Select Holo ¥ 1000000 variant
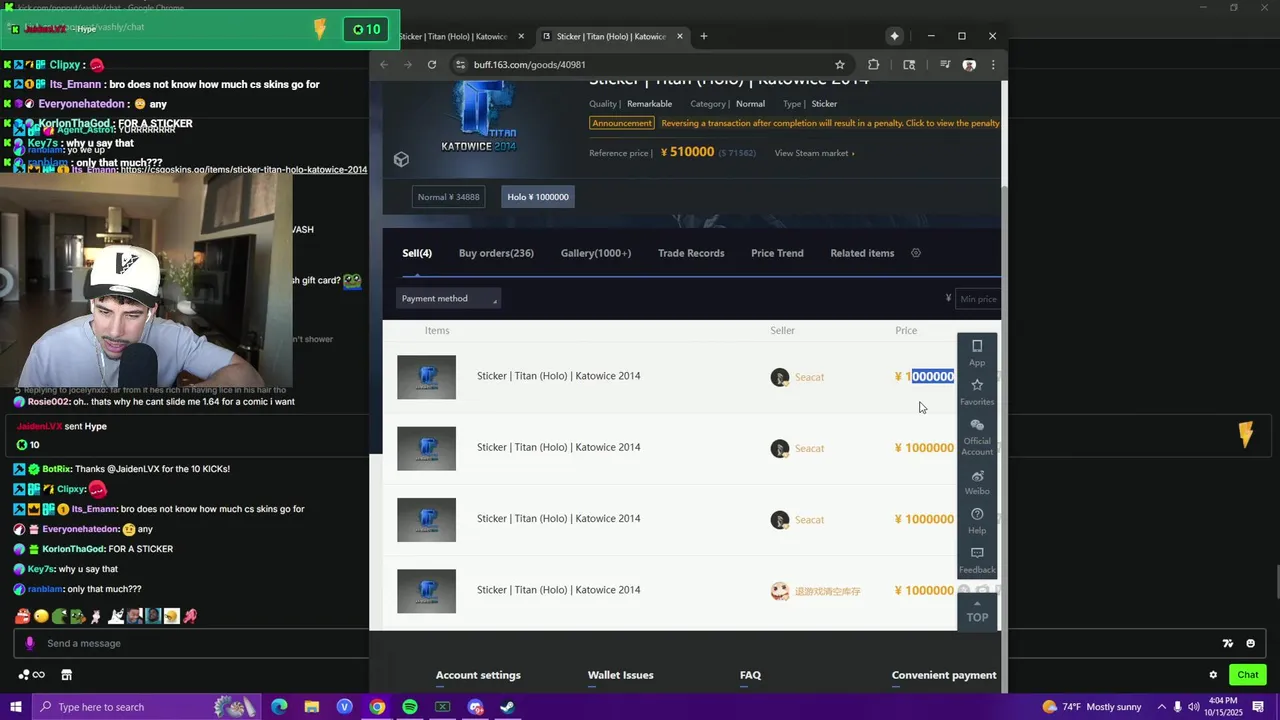The width and height of the screenshot is (1280, 720). pyautogui.click(x=538, y=197)
